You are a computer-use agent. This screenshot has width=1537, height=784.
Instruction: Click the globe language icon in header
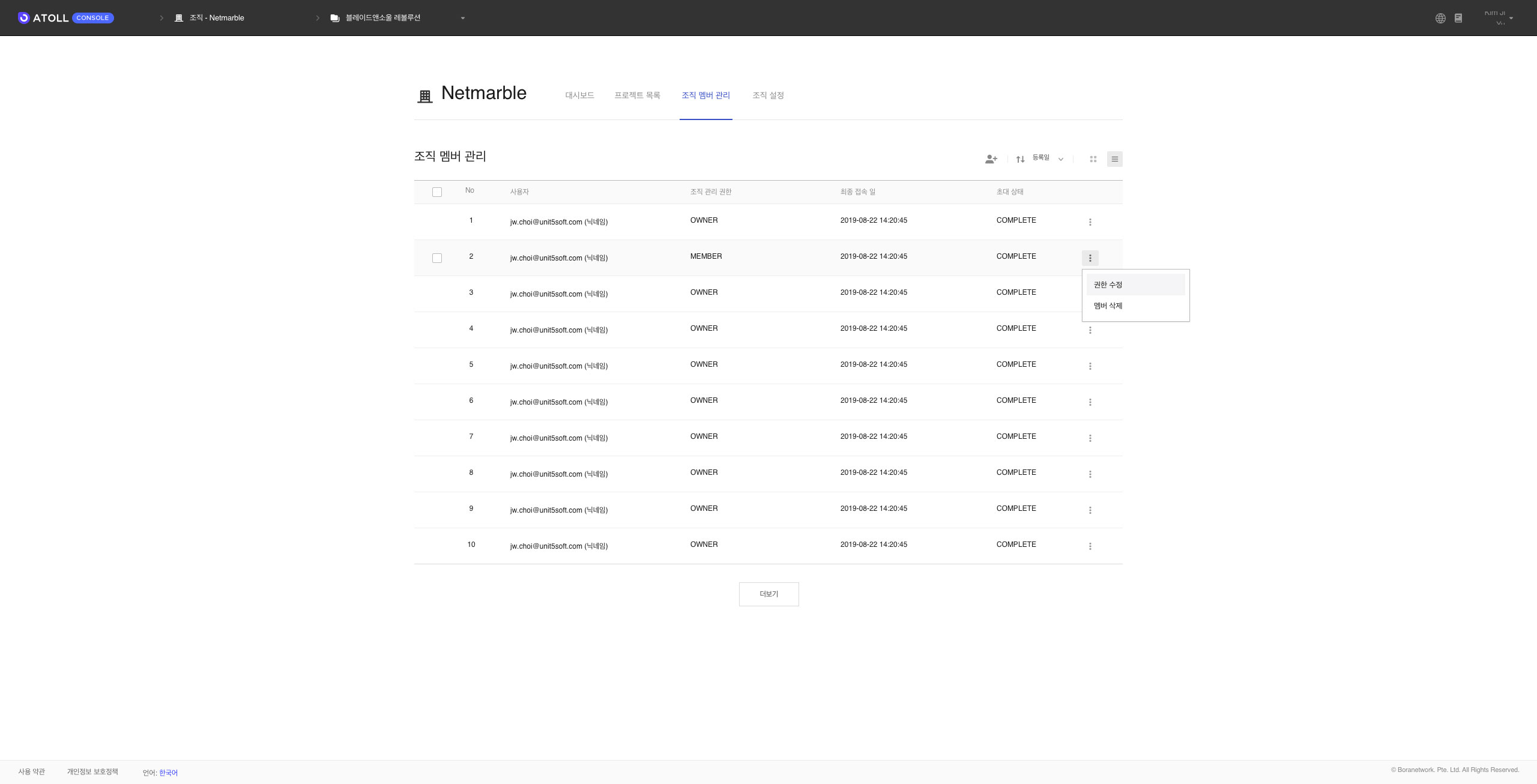[x=1440, y=18]
